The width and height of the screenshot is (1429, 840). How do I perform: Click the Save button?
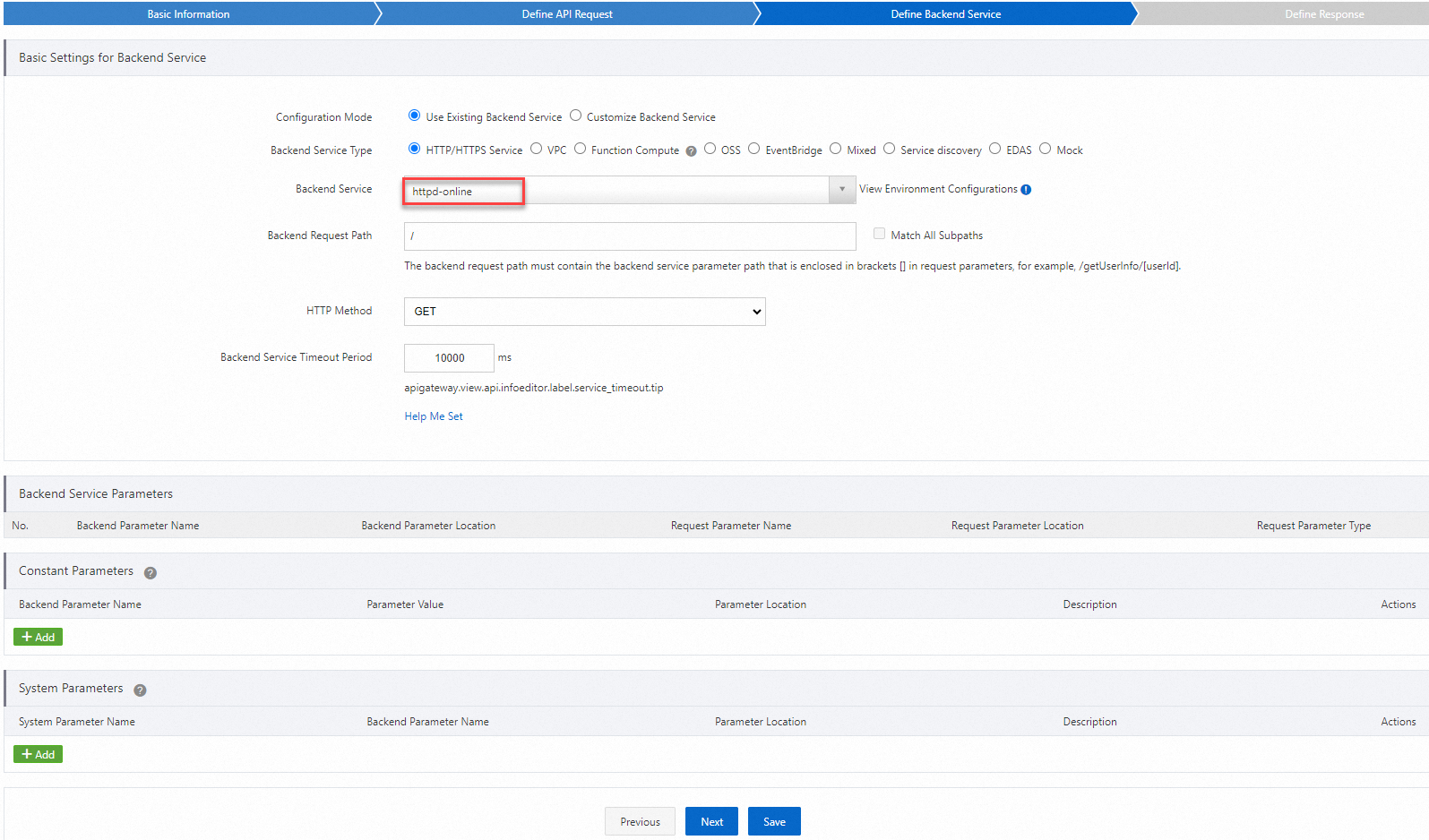pyautogui.click(x=774, y=821)
